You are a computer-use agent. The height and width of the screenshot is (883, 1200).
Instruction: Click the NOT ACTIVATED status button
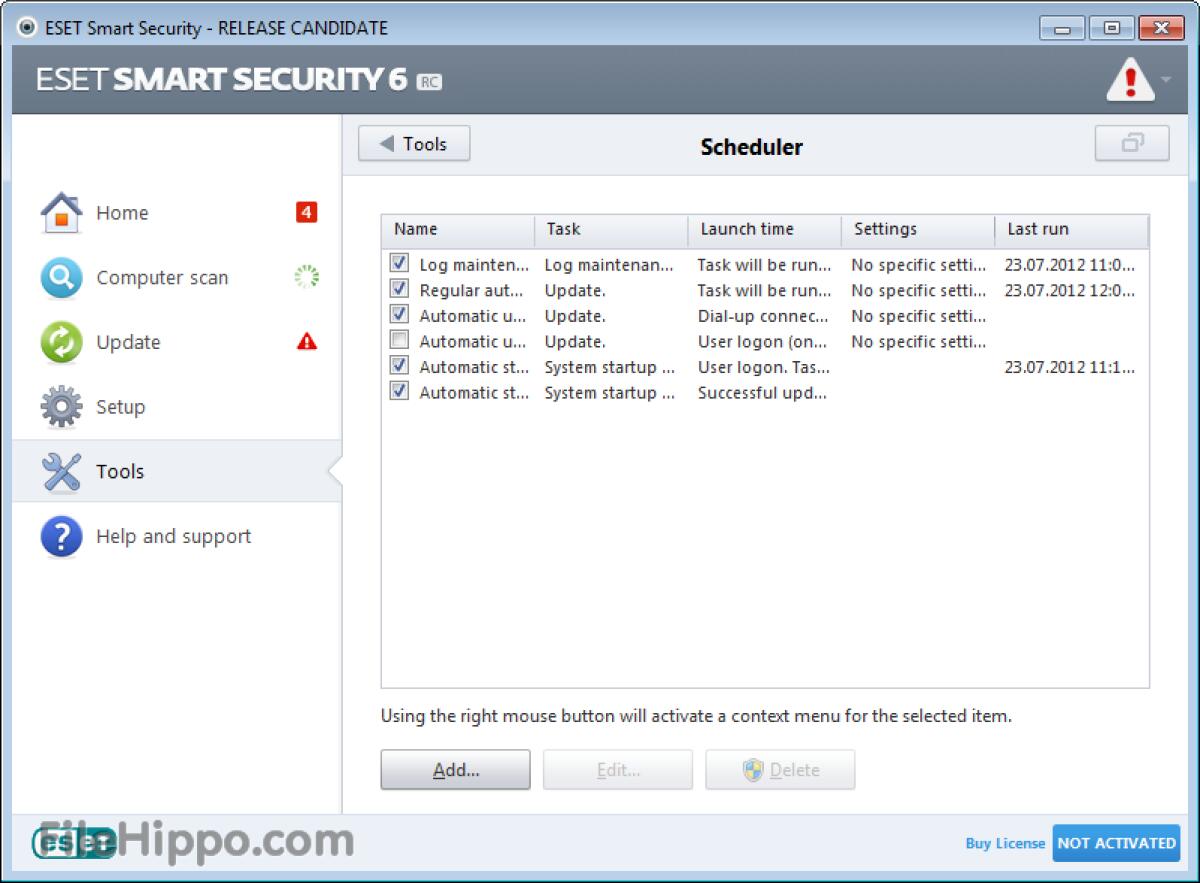[x=1116, y=843]
